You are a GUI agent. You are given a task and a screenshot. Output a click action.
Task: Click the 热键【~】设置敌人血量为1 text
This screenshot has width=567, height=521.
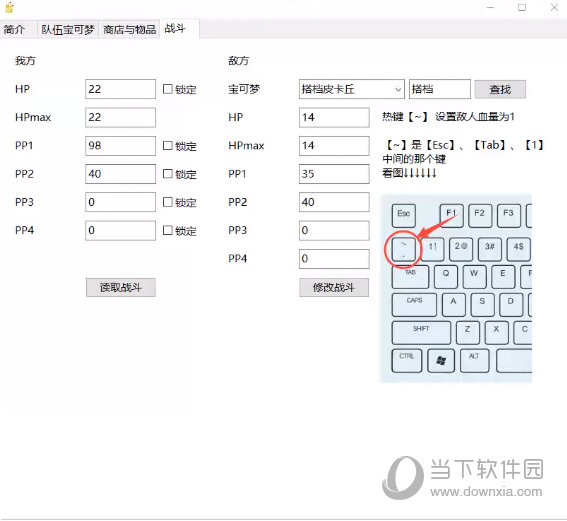[448, 117]
